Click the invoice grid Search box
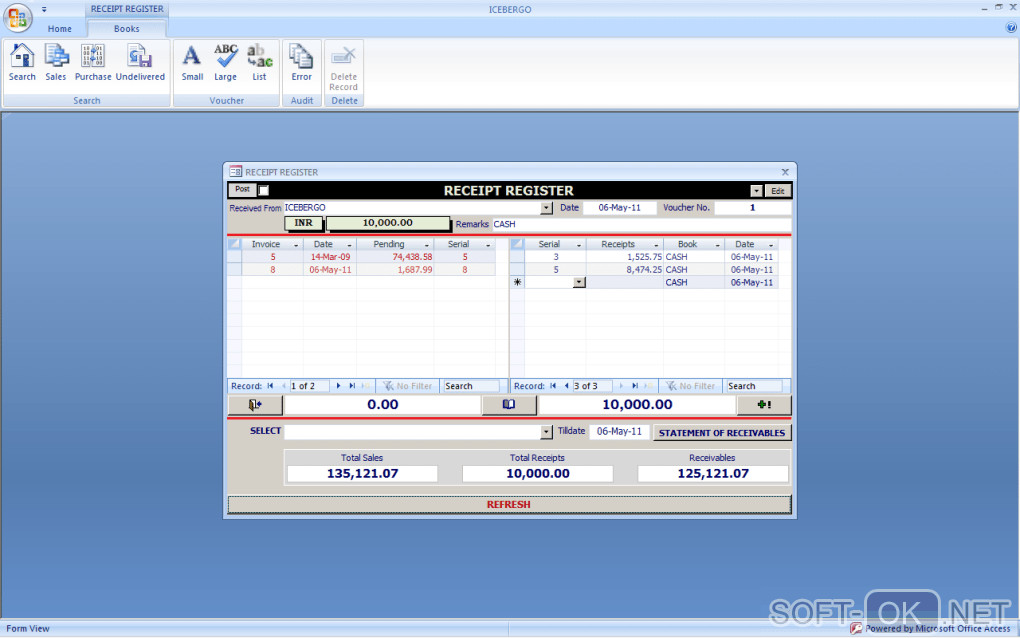 471,386
